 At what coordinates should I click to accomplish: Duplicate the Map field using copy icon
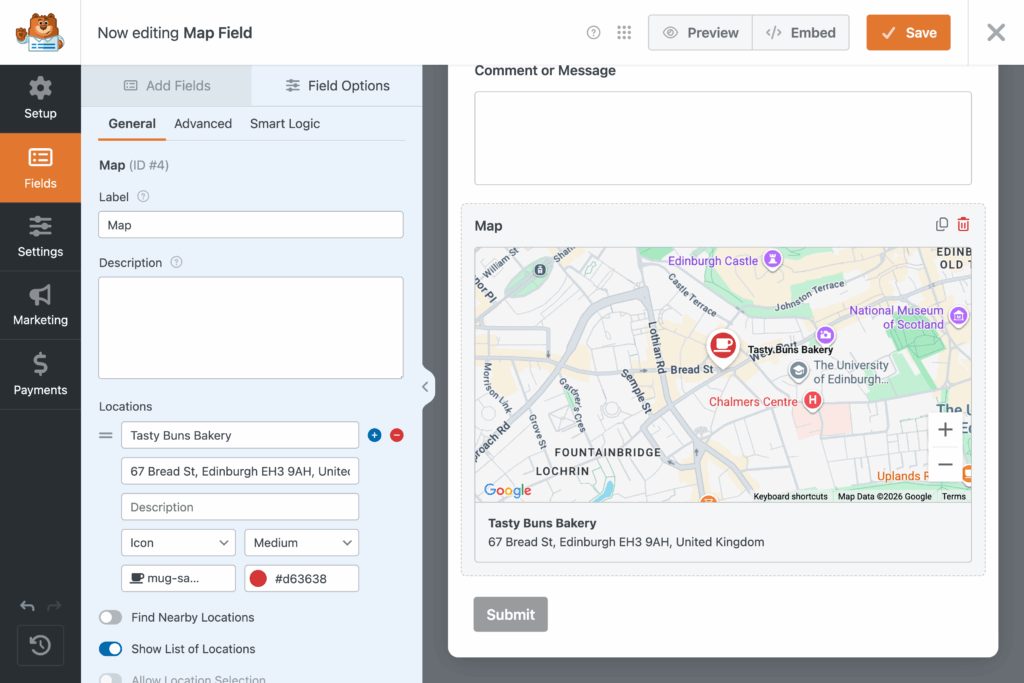(942, 225)
